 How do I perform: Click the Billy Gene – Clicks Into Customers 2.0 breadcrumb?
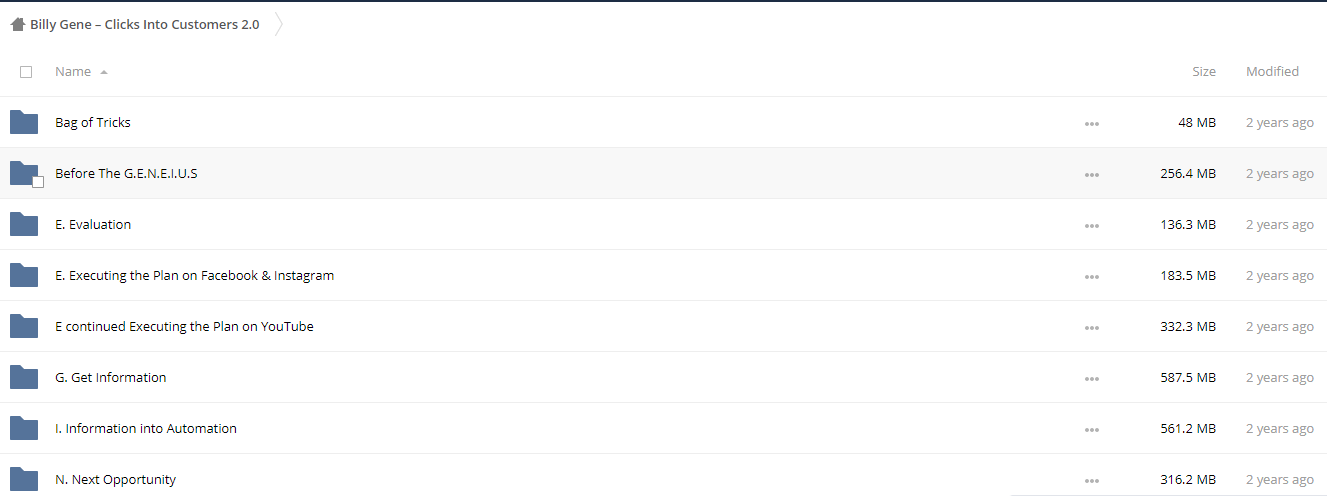click(144, 25)
